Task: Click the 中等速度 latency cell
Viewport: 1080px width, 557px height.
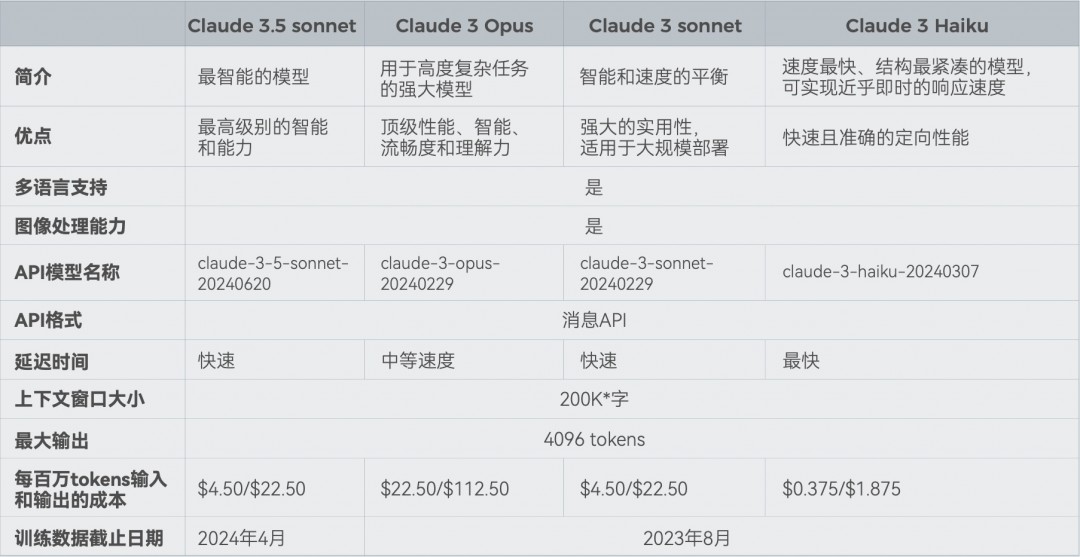Action: pos(417,360)
